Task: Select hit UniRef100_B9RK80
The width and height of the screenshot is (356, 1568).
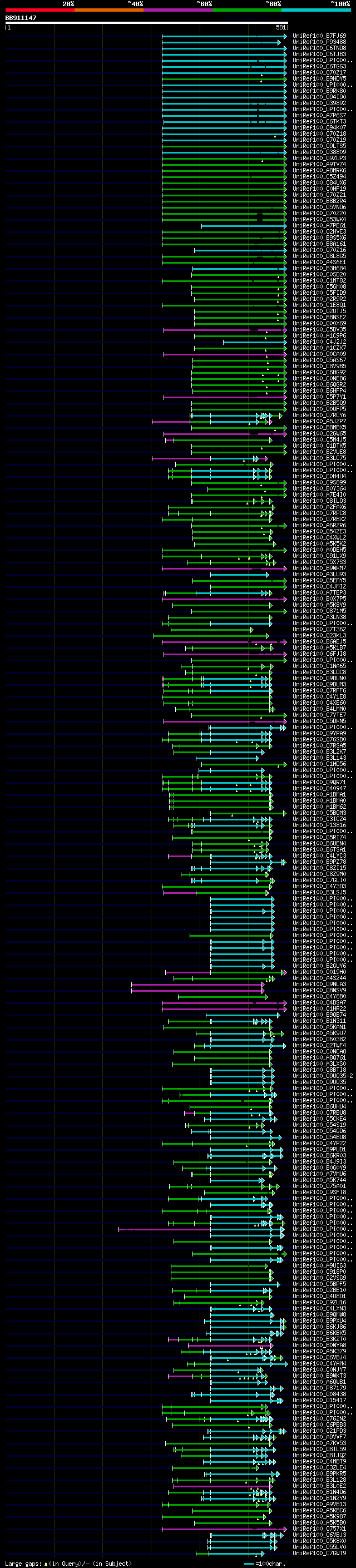Action: coord(319,91)
